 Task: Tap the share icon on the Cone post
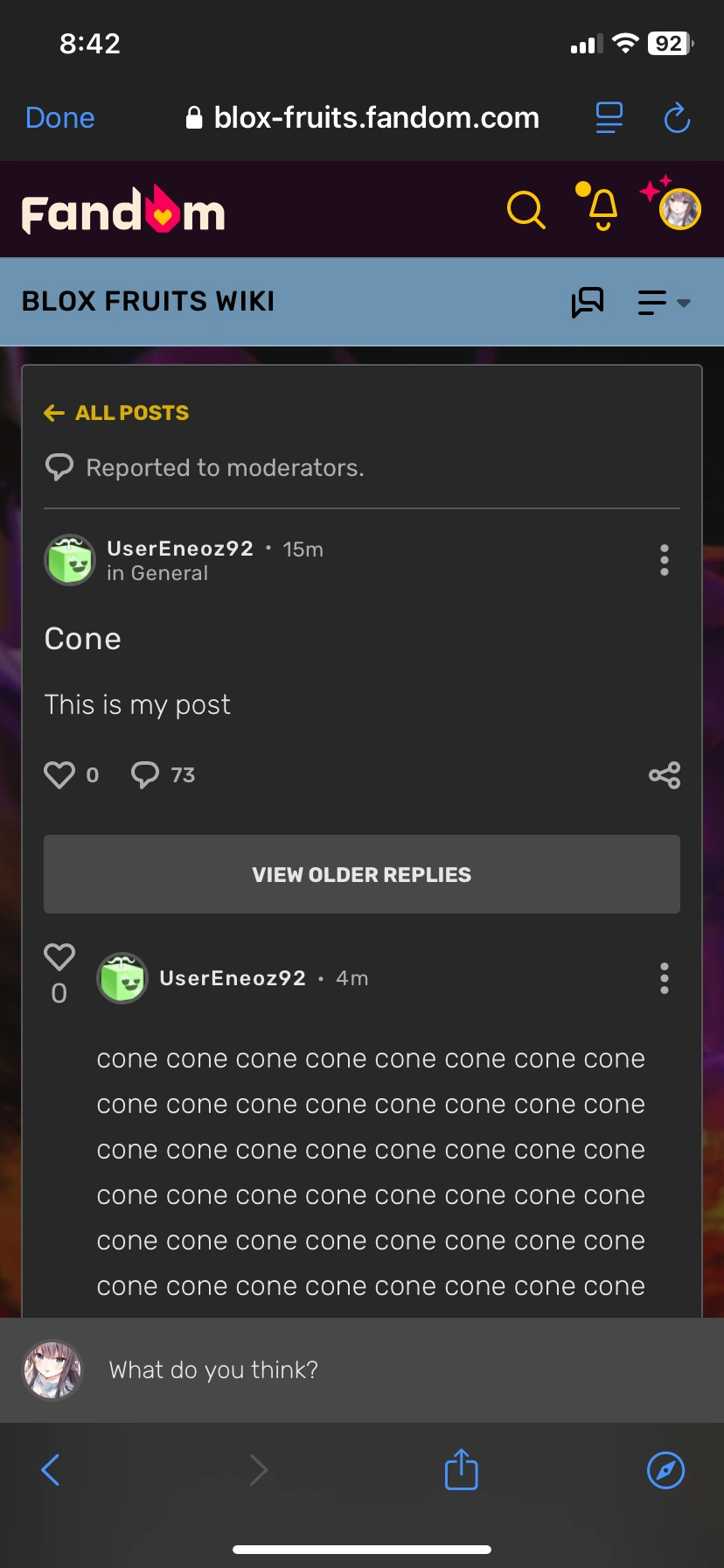point(664,774)
